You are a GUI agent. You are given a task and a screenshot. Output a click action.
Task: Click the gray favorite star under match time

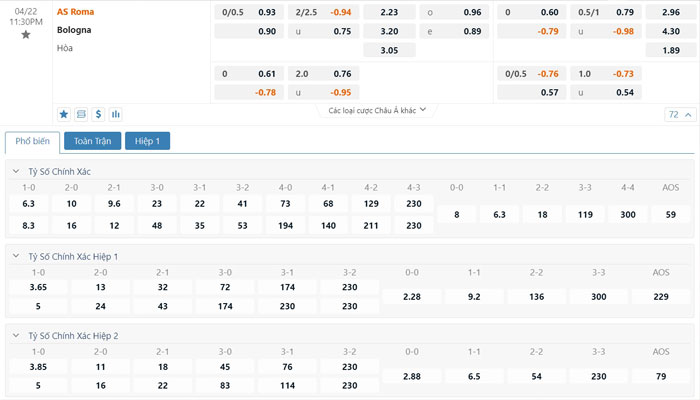pos(26,34)
